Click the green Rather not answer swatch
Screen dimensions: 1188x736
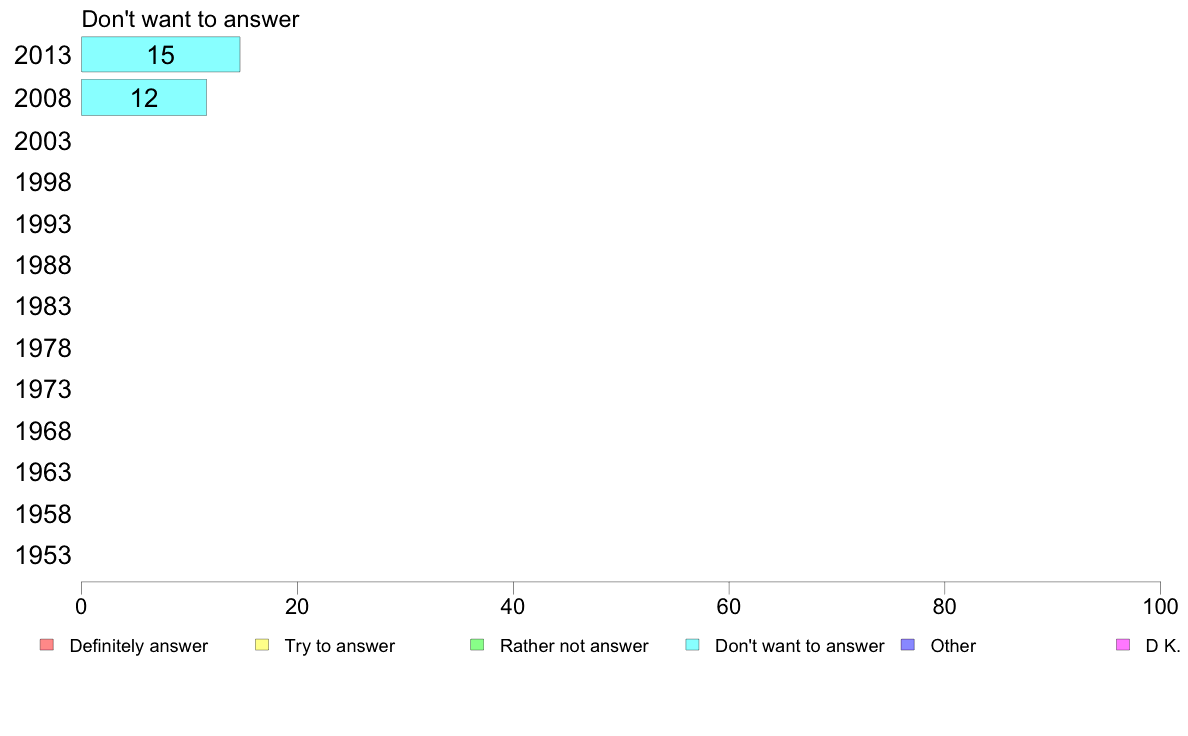coord(477,645)
